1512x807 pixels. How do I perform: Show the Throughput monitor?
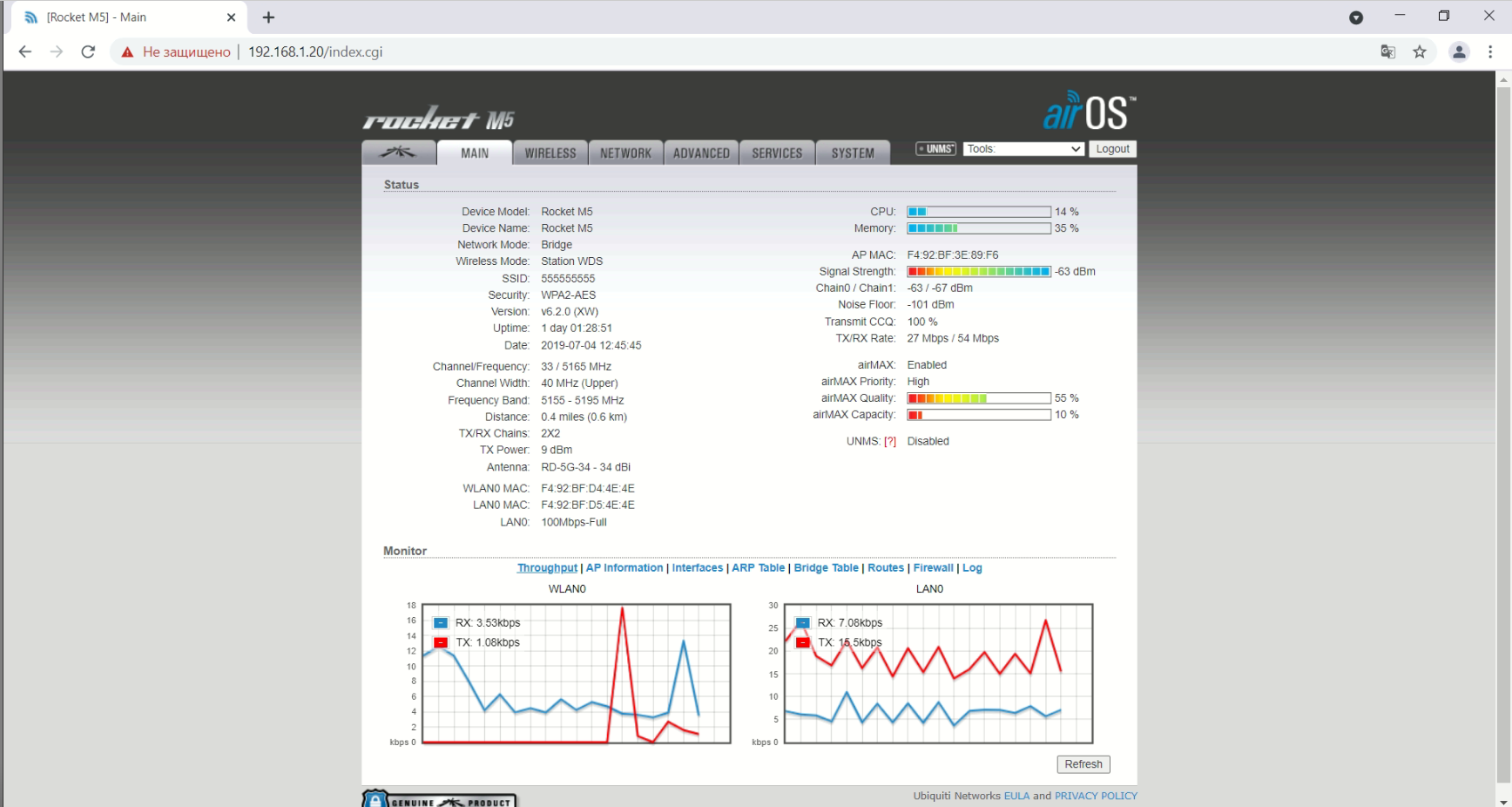547,568
